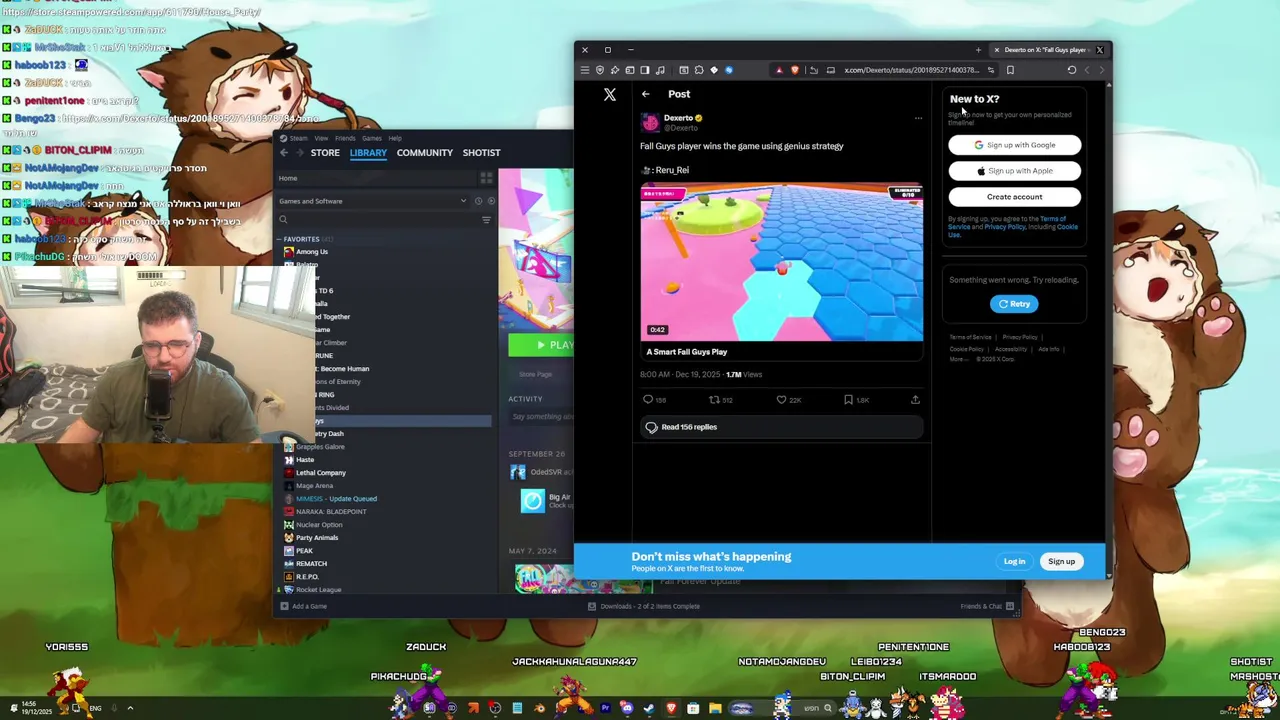The height and width of the screenshot is (720, 1280).
Task: Switch to the STORE tab in Steam
Action: coord(325,153)
